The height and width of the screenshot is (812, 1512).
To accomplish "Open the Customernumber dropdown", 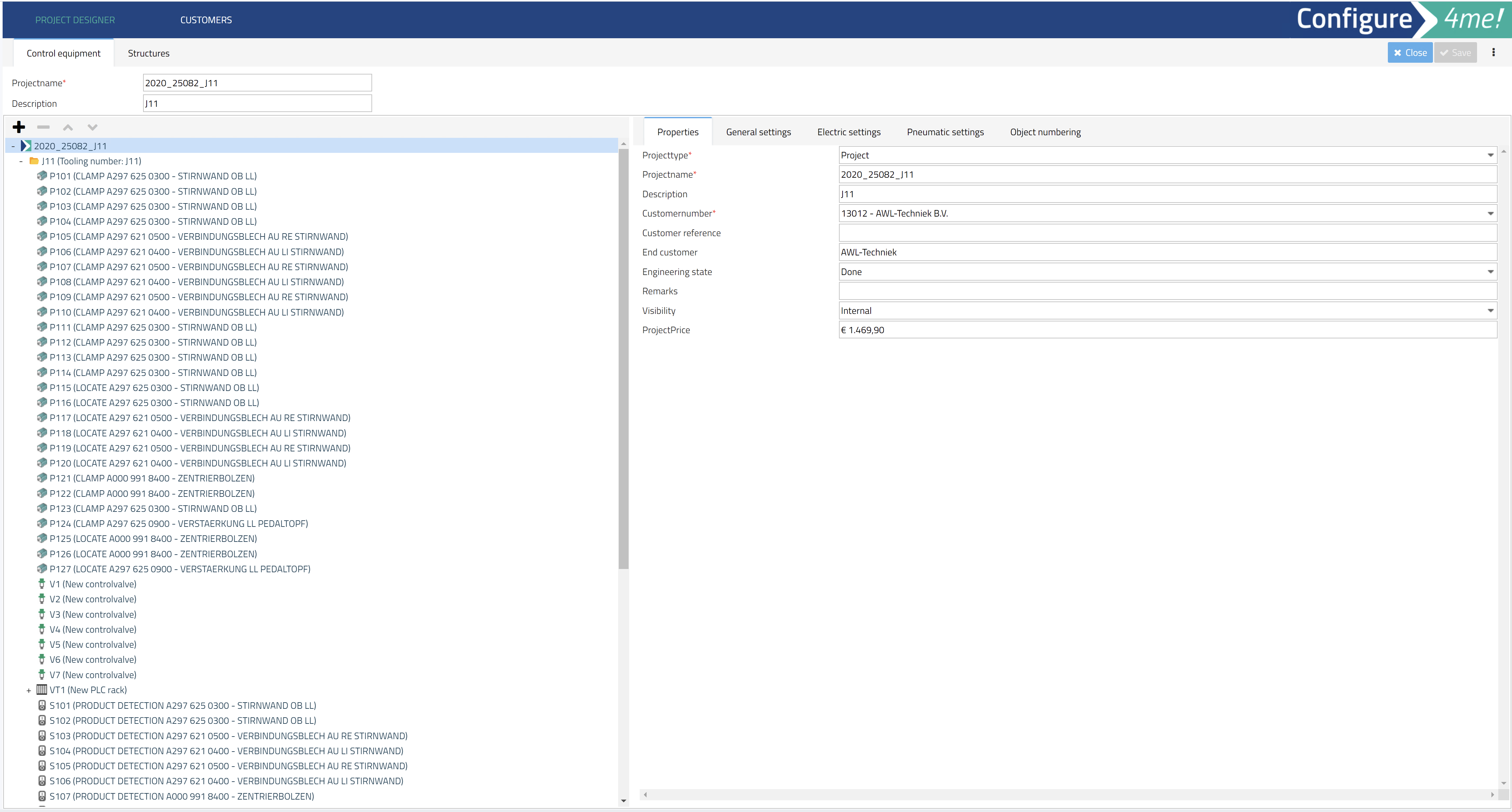I will pyautogui.click(x=1490, y=213).
